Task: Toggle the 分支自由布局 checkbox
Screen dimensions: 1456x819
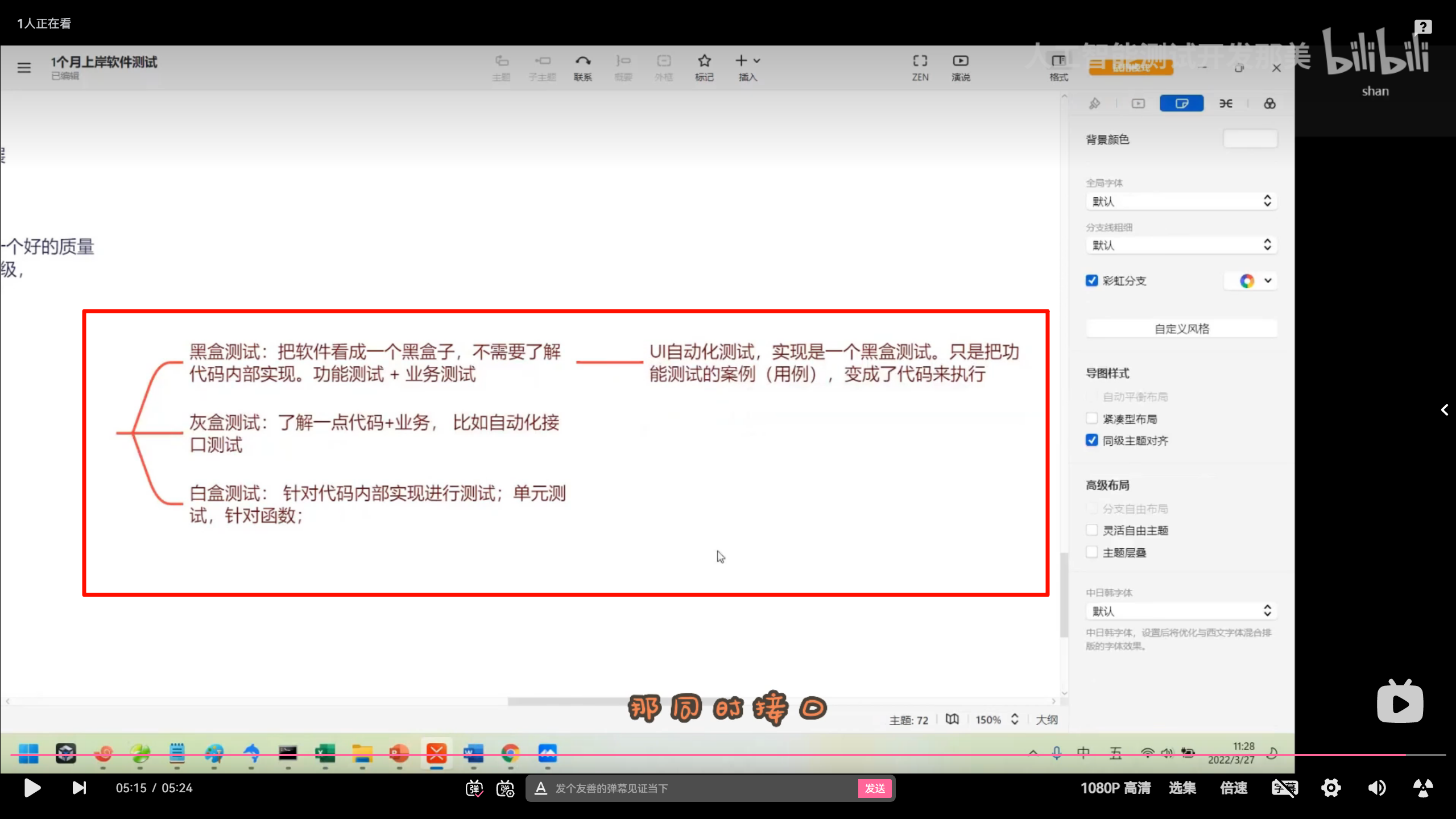Action: 1091,508
